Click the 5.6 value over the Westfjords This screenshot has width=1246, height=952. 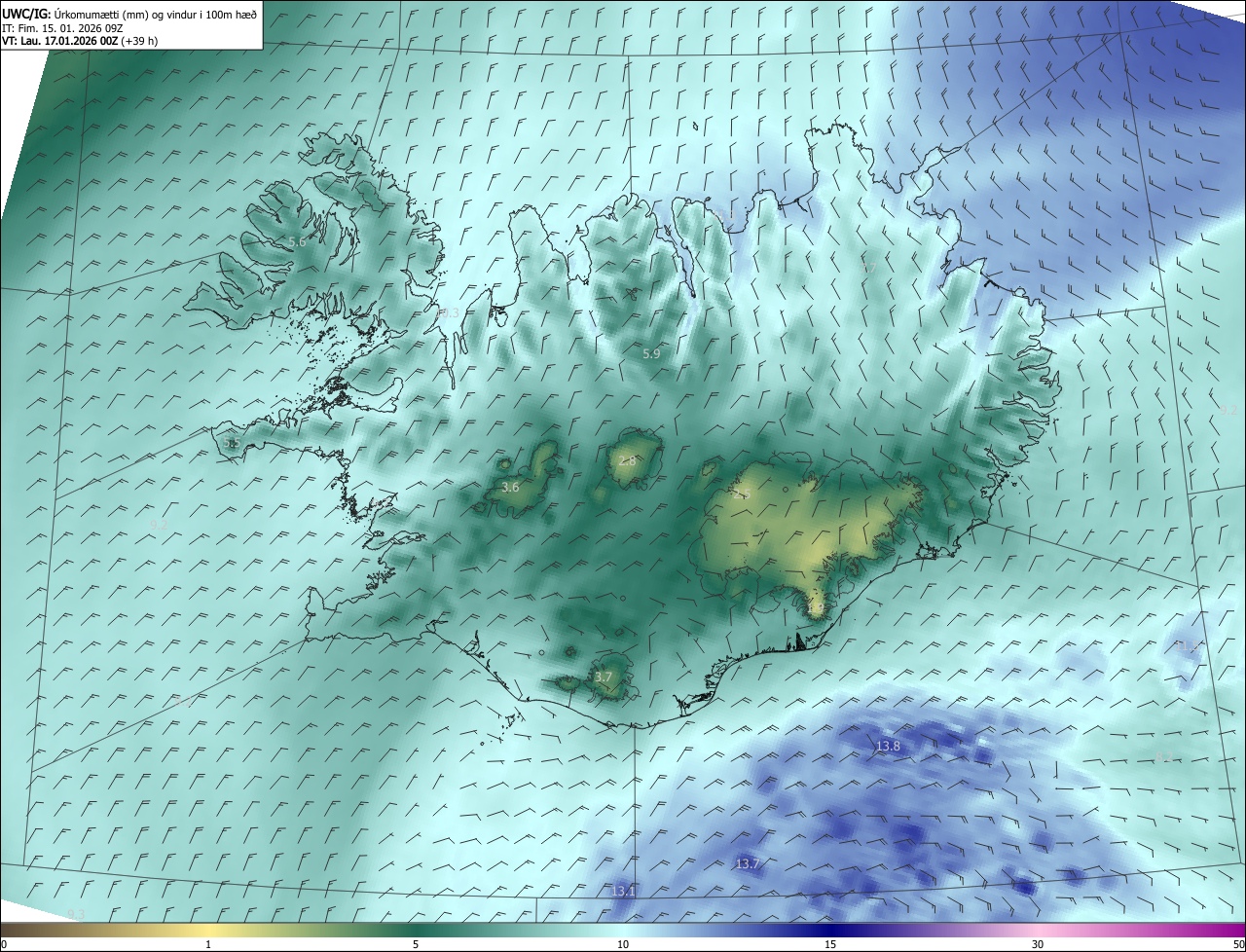(x=298, y=241)
